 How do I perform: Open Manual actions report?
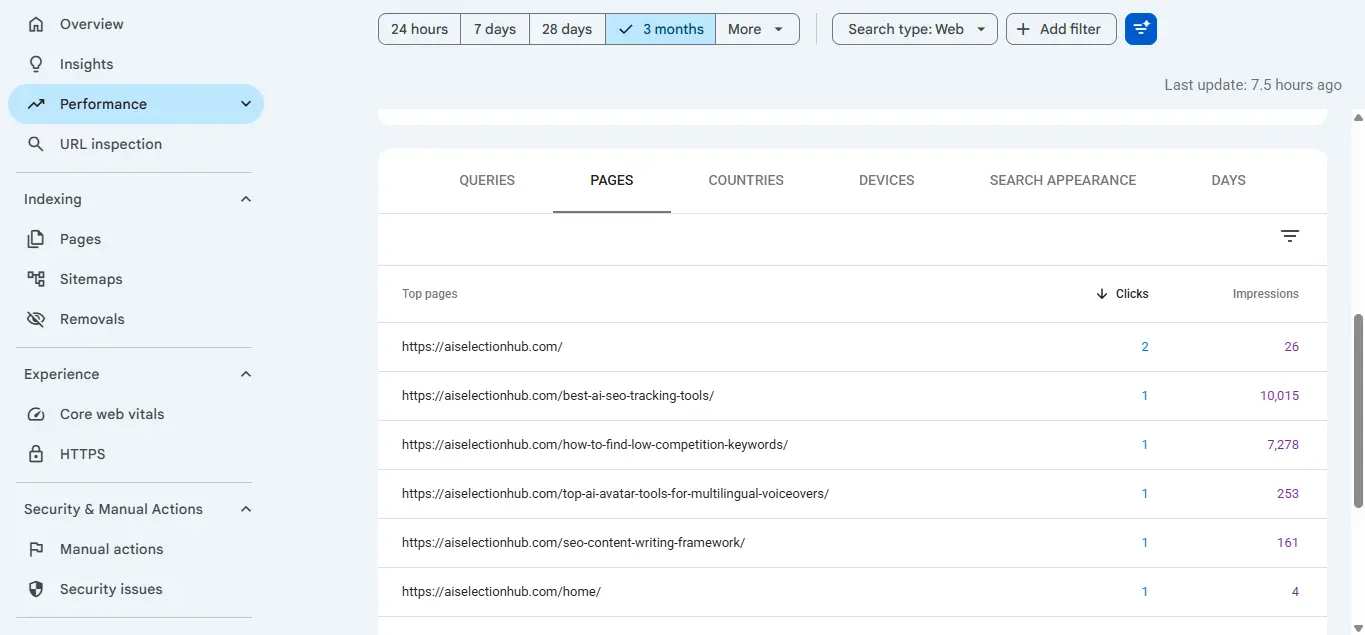111,549
